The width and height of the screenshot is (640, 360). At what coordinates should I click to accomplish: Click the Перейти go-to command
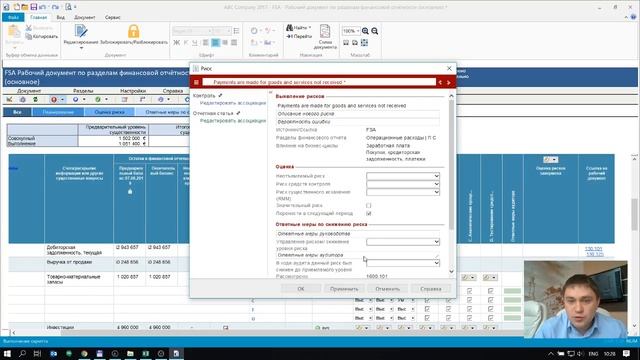pyautogui.click(x=299, y=36)
